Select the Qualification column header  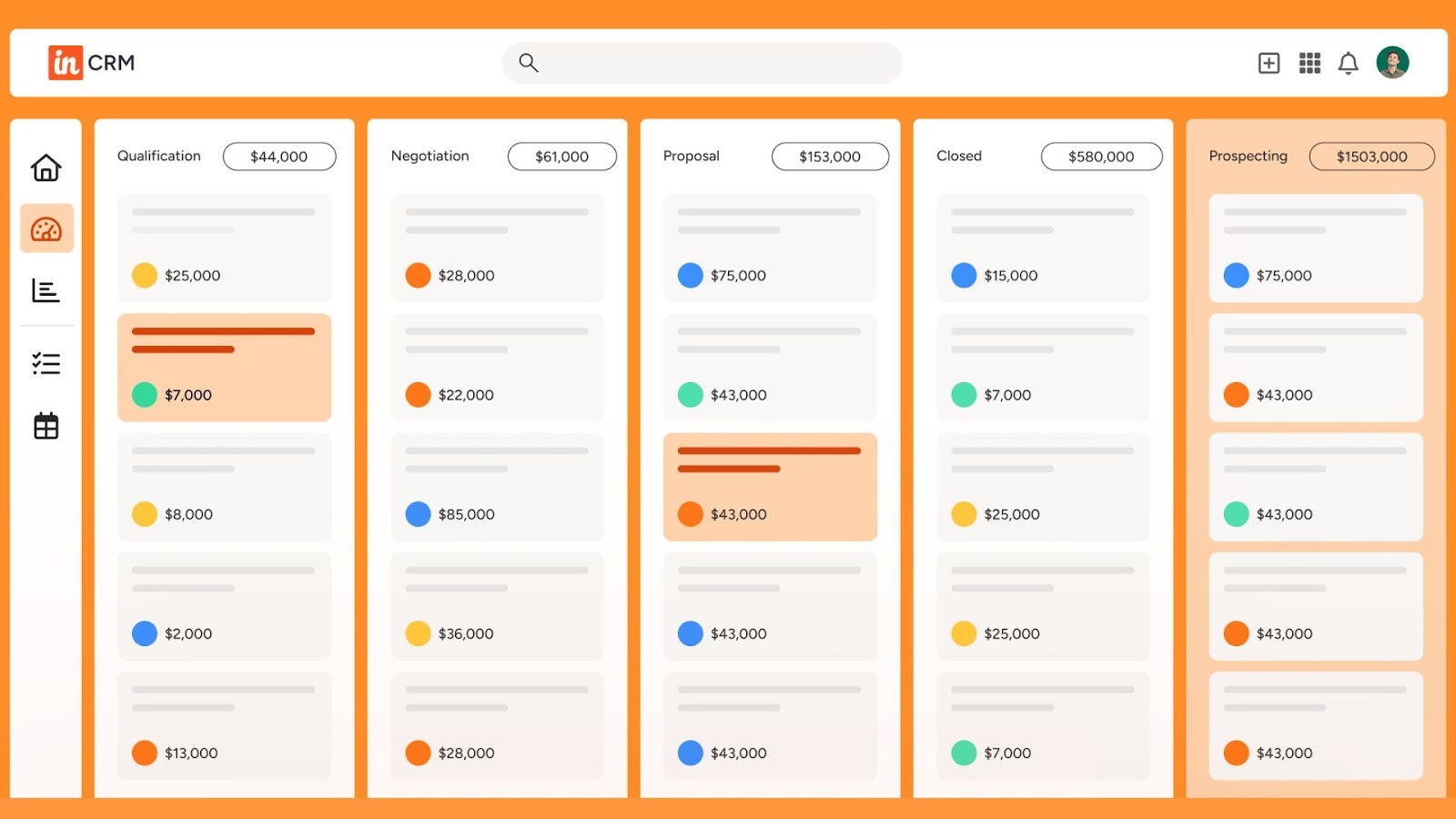[157, 156]
